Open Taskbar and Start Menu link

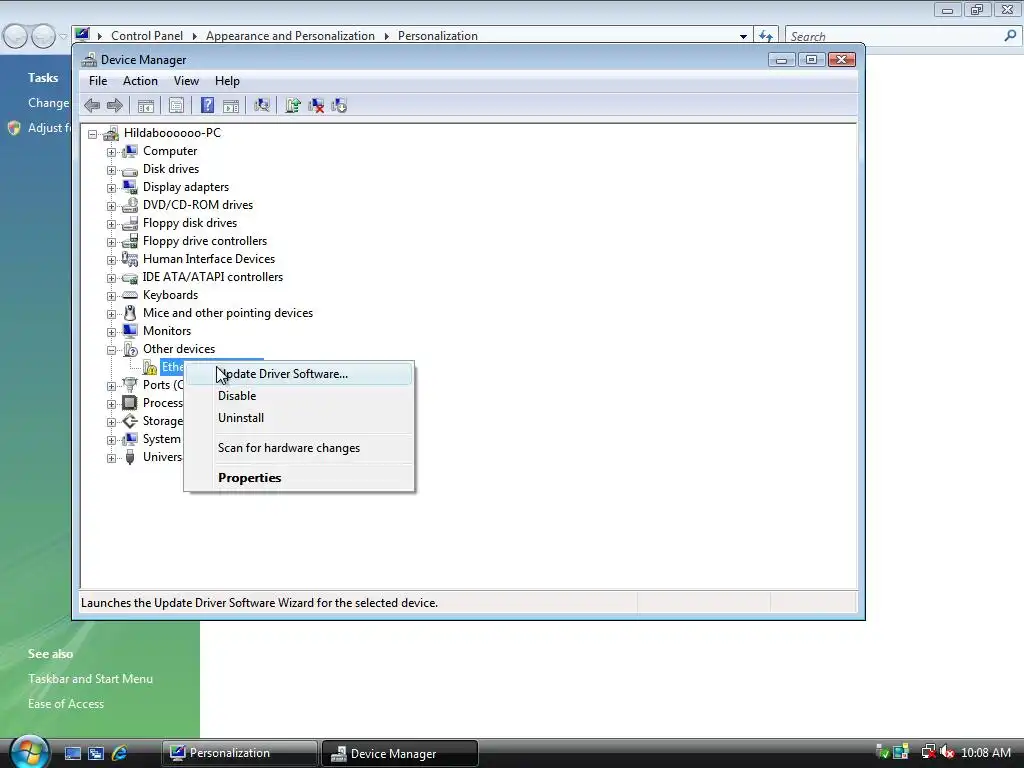90,679
